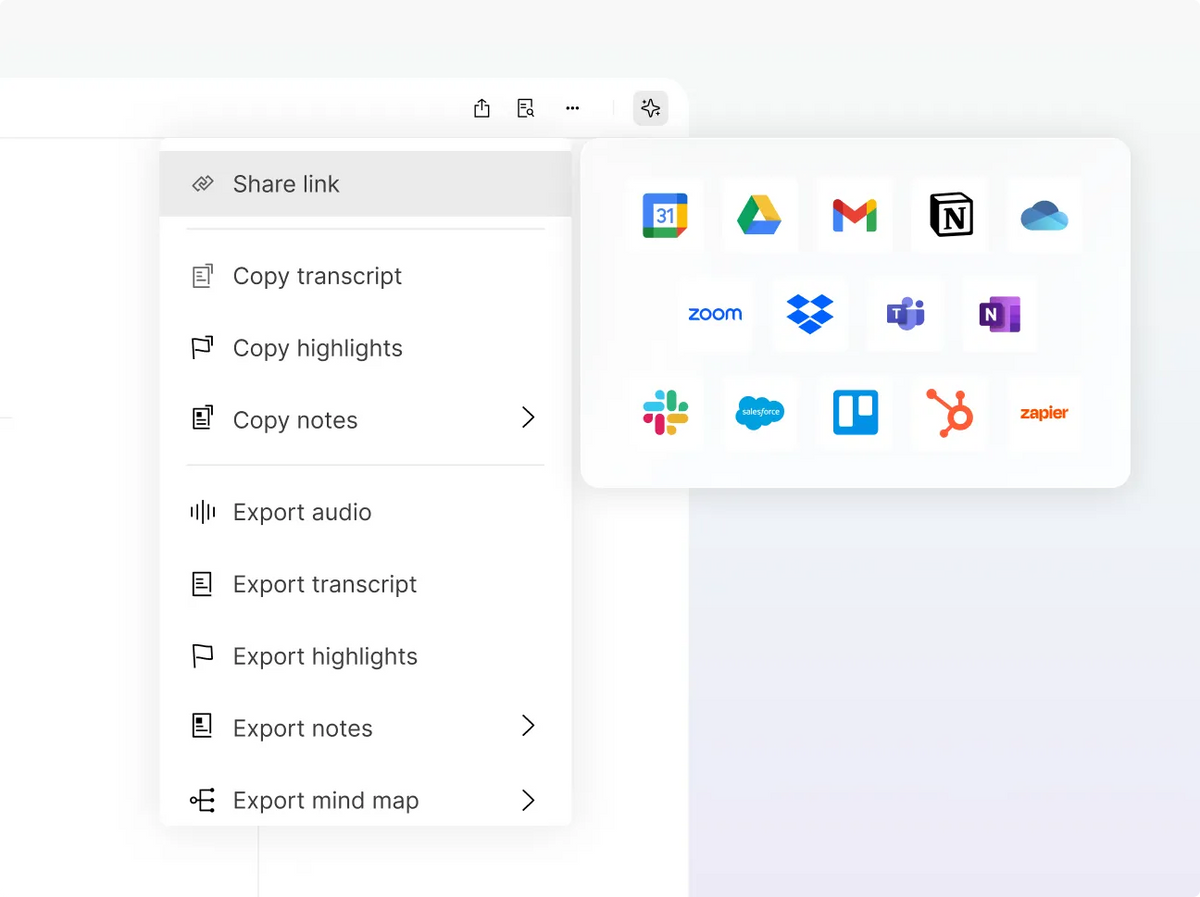Select the Google Drive integration icon
Screen dimensions: 1200x897
[x=760, y=215]
